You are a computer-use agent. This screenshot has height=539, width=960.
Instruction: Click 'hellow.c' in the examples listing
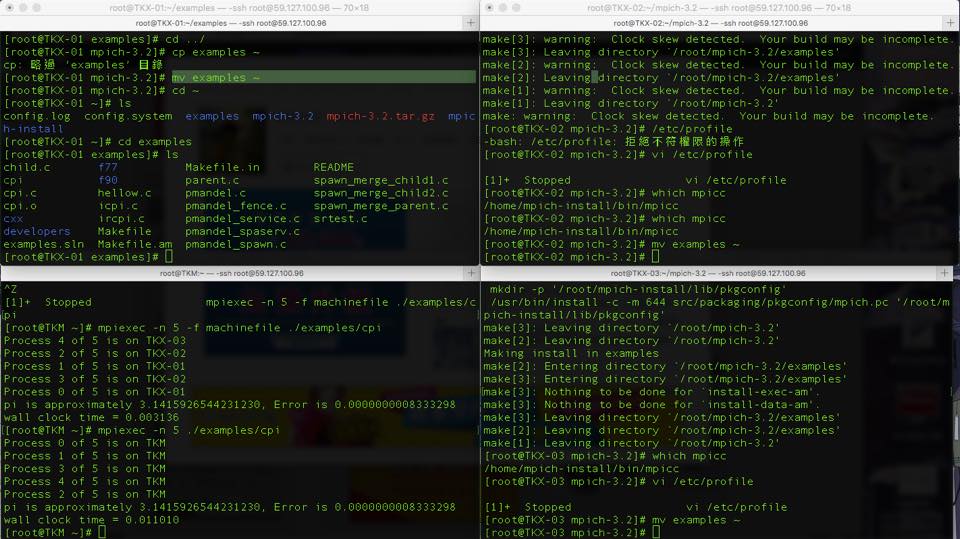pyautogui.click(x=124, y=193)
